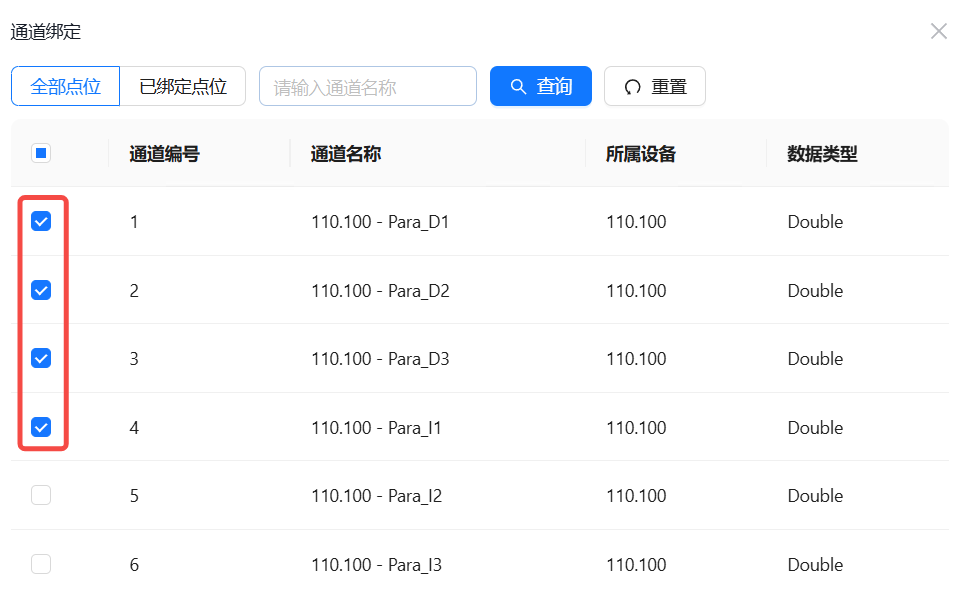Click the 重置 reset button
Screen dimensions: 973x593
[654, 86]
